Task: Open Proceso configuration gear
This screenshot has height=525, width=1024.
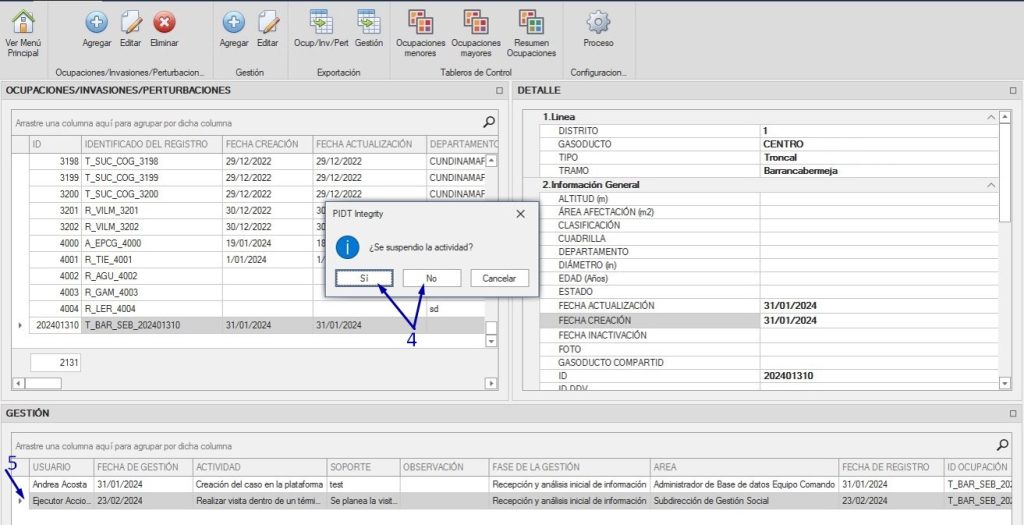Action: [x=598, y=22]
